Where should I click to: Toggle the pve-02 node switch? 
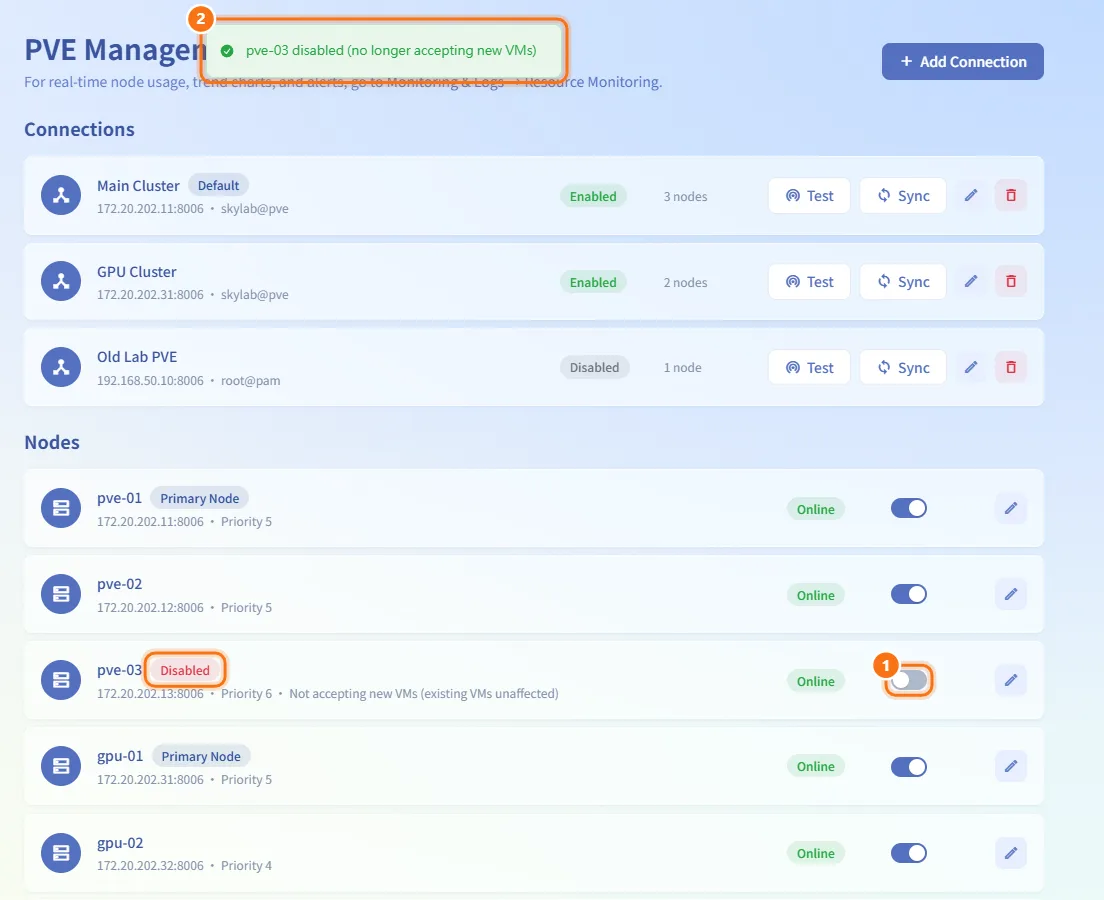pos(909,594)
